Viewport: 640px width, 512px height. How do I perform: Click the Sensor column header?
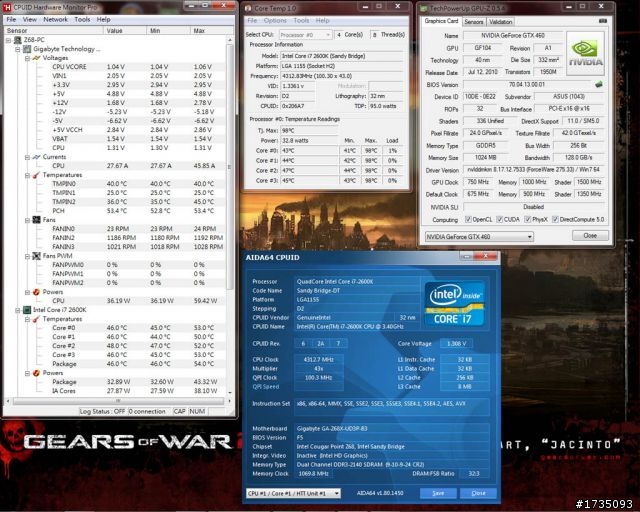click(53, 31)
